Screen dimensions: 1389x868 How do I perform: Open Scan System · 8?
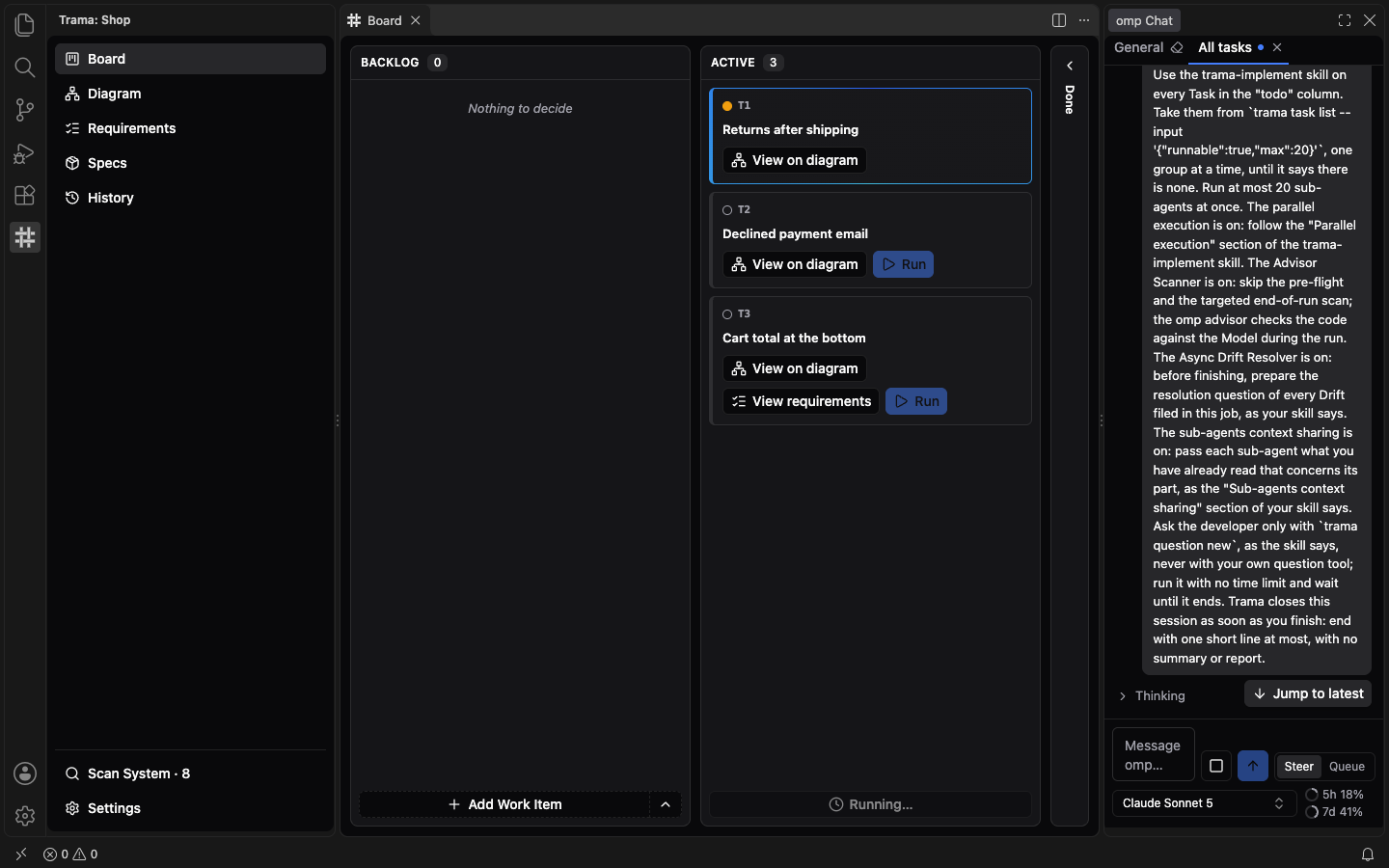click(x=190, y=773)
